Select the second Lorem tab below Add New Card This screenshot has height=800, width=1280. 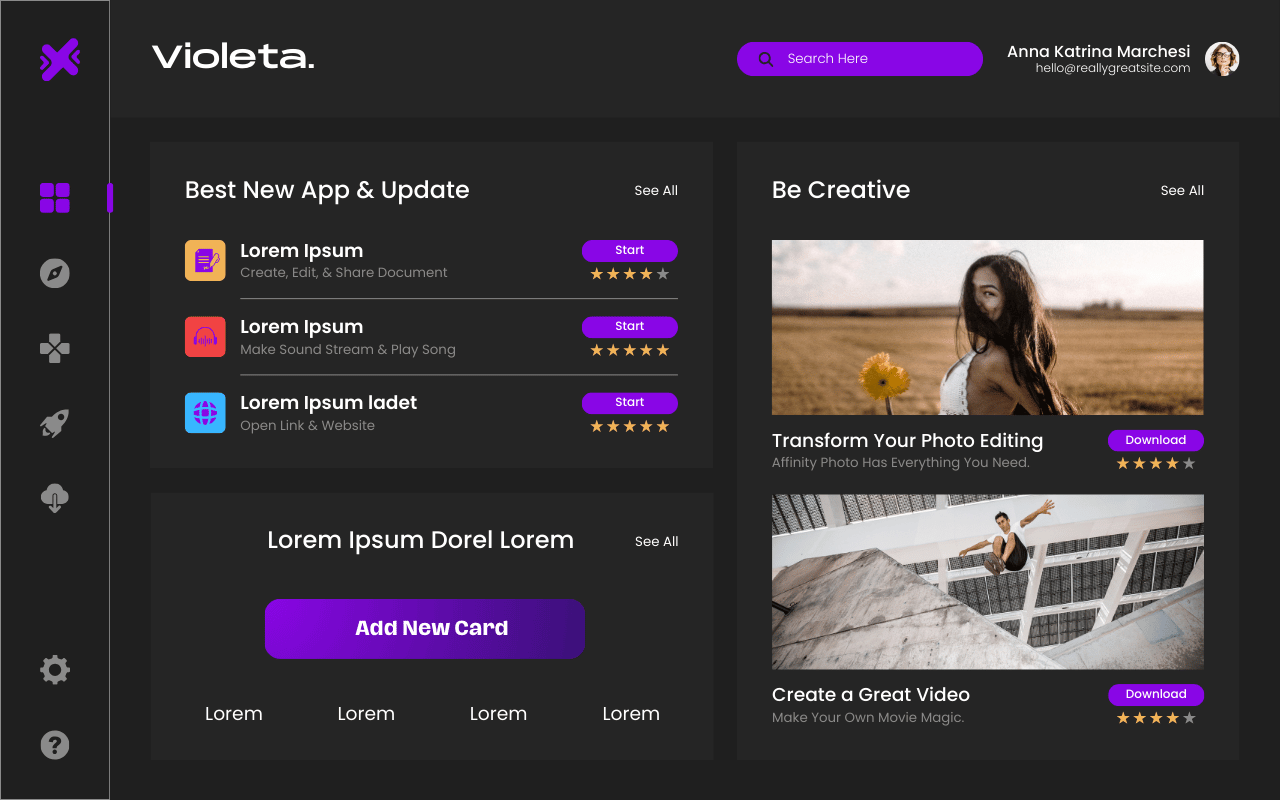[x=366, y=714]
